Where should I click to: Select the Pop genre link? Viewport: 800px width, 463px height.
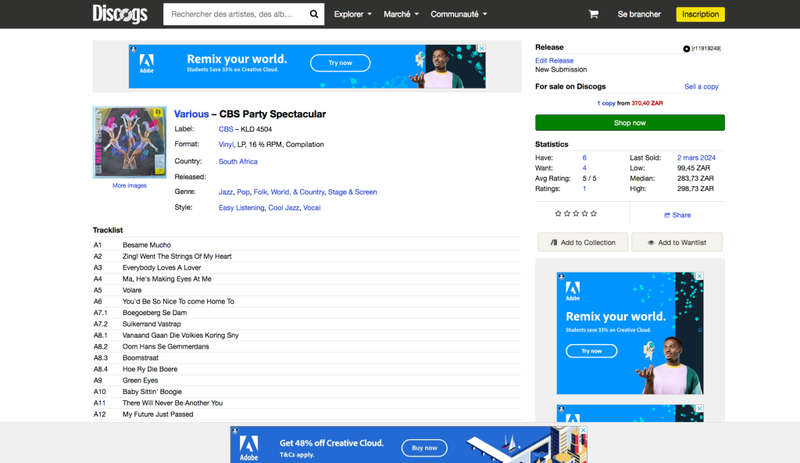tap(243, 192)
